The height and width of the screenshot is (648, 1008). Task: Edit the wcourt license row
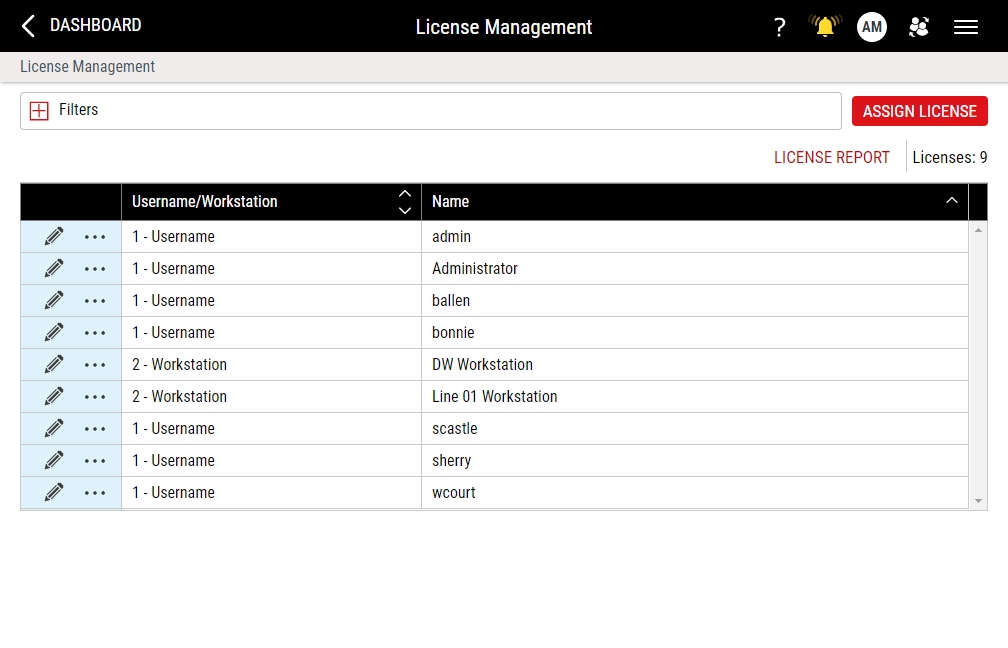coord(54,493)
